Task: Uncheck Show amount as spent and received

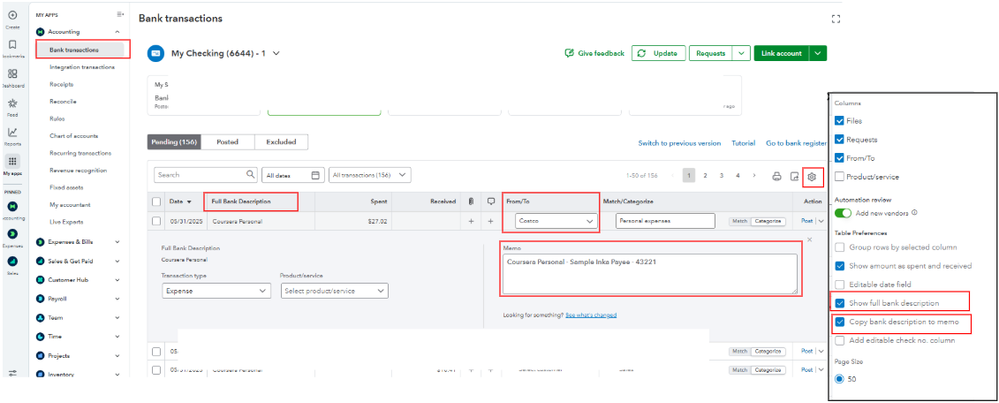Action: (839, 266)
